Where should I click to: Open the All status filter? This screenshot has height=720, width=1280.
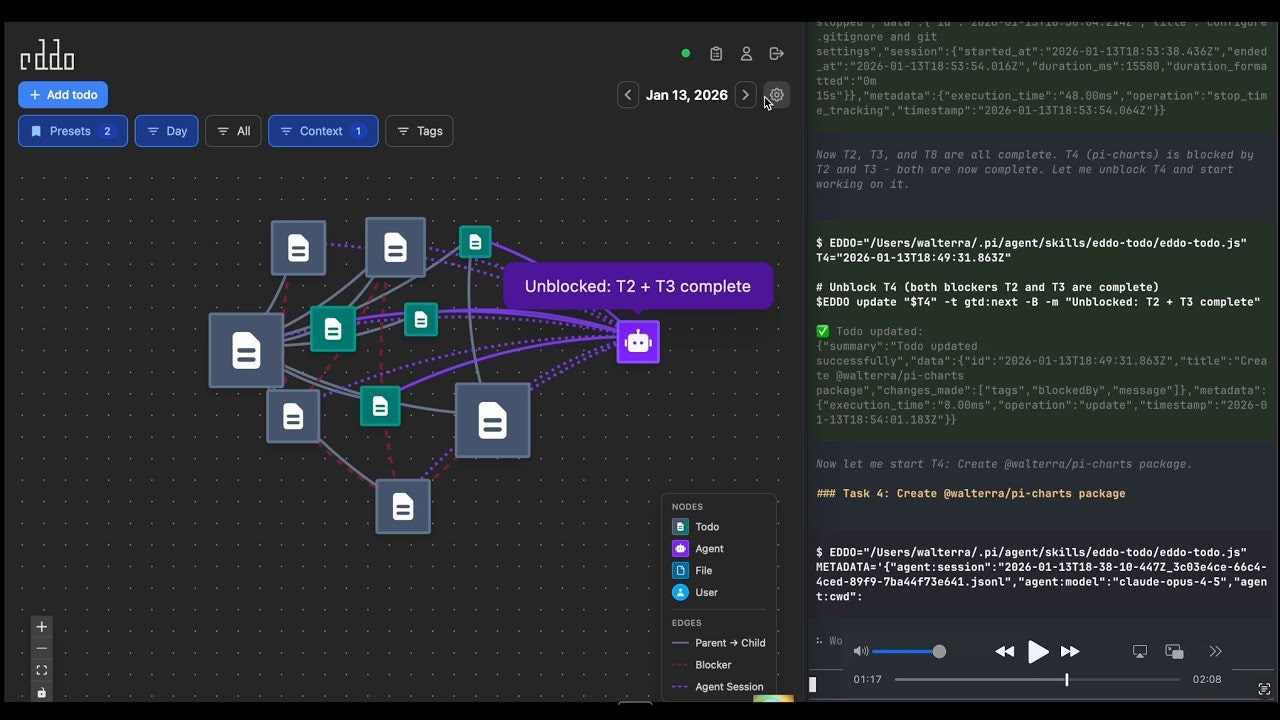tap(234, 131)
